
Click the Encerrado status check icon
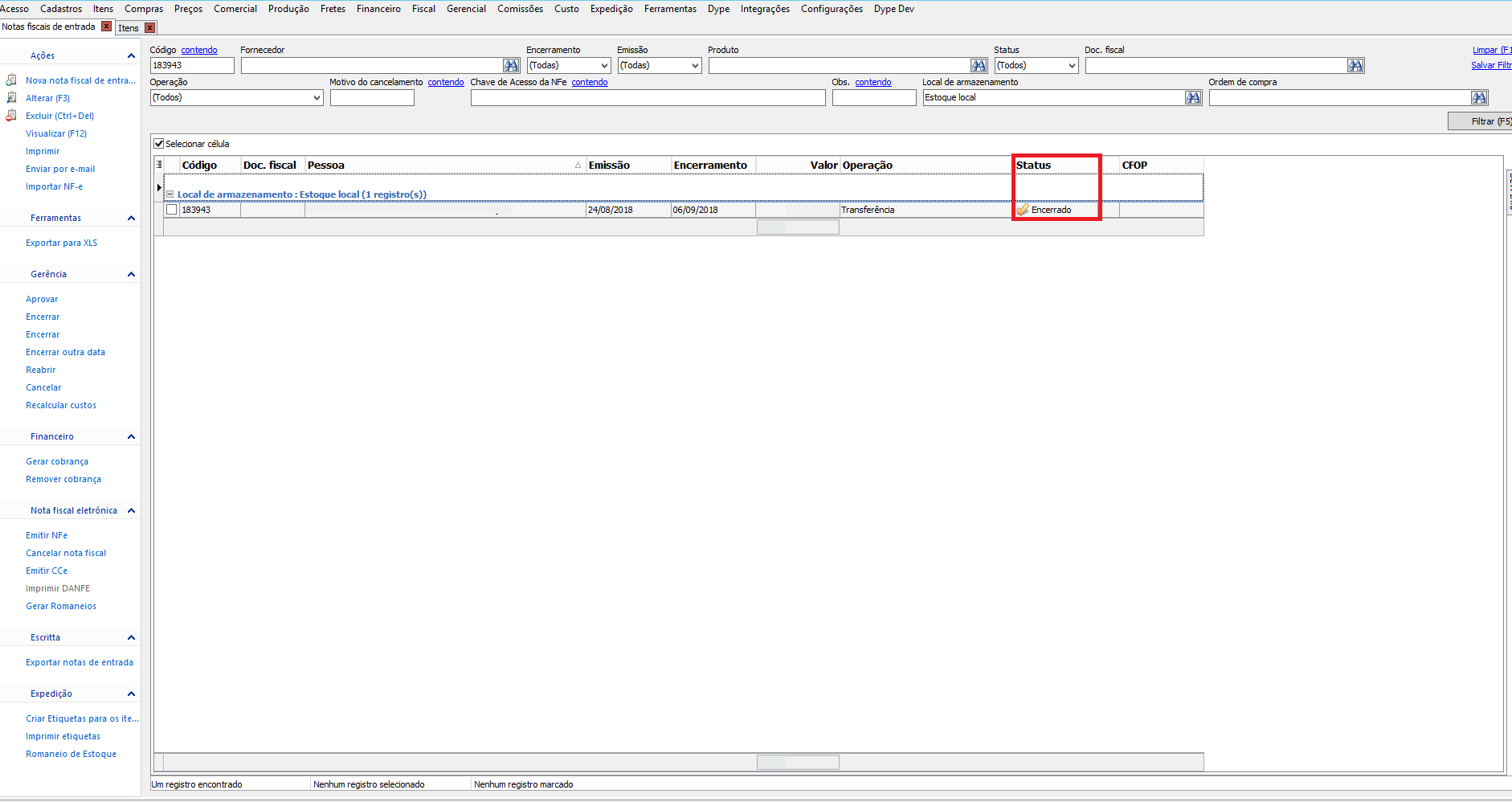tap(1023, 210)
